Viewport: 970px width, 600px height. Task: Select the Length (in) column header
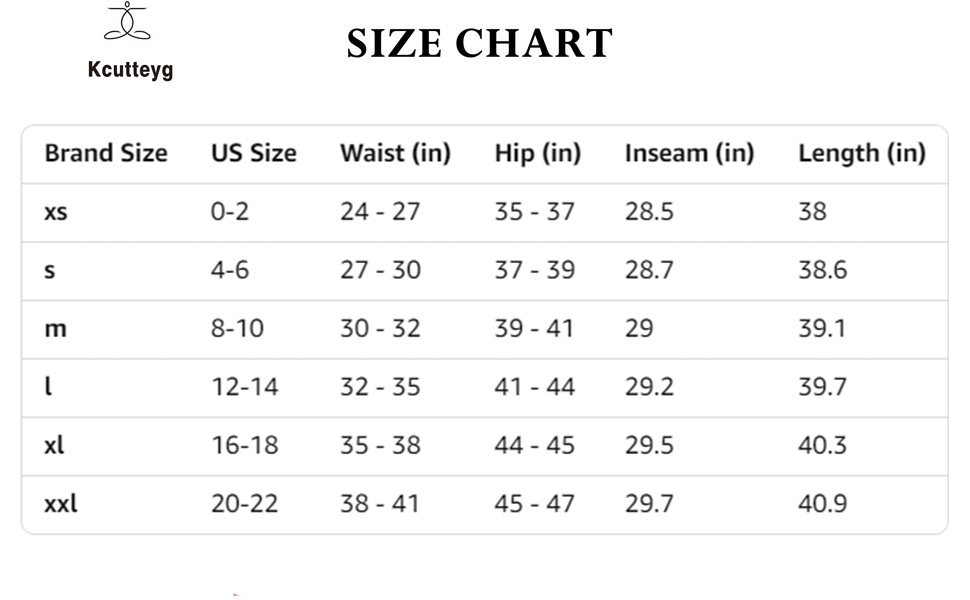click(x=861, y=154)
